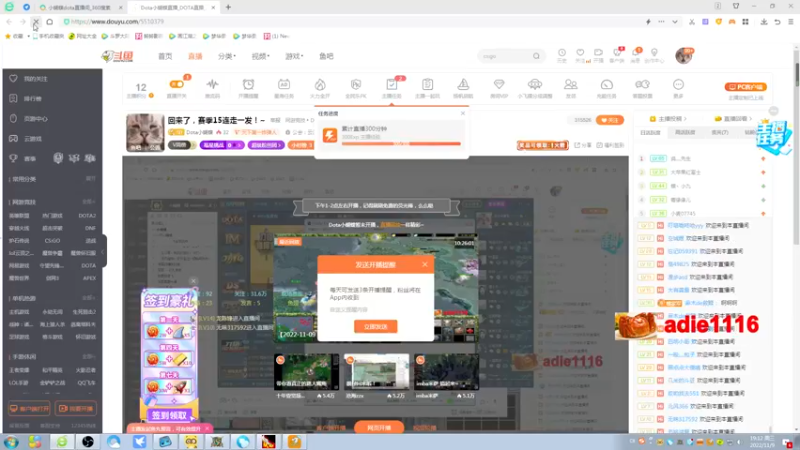Click the search magnifier icon
Screen dimensions: 800x450
[x=536, y=56]
